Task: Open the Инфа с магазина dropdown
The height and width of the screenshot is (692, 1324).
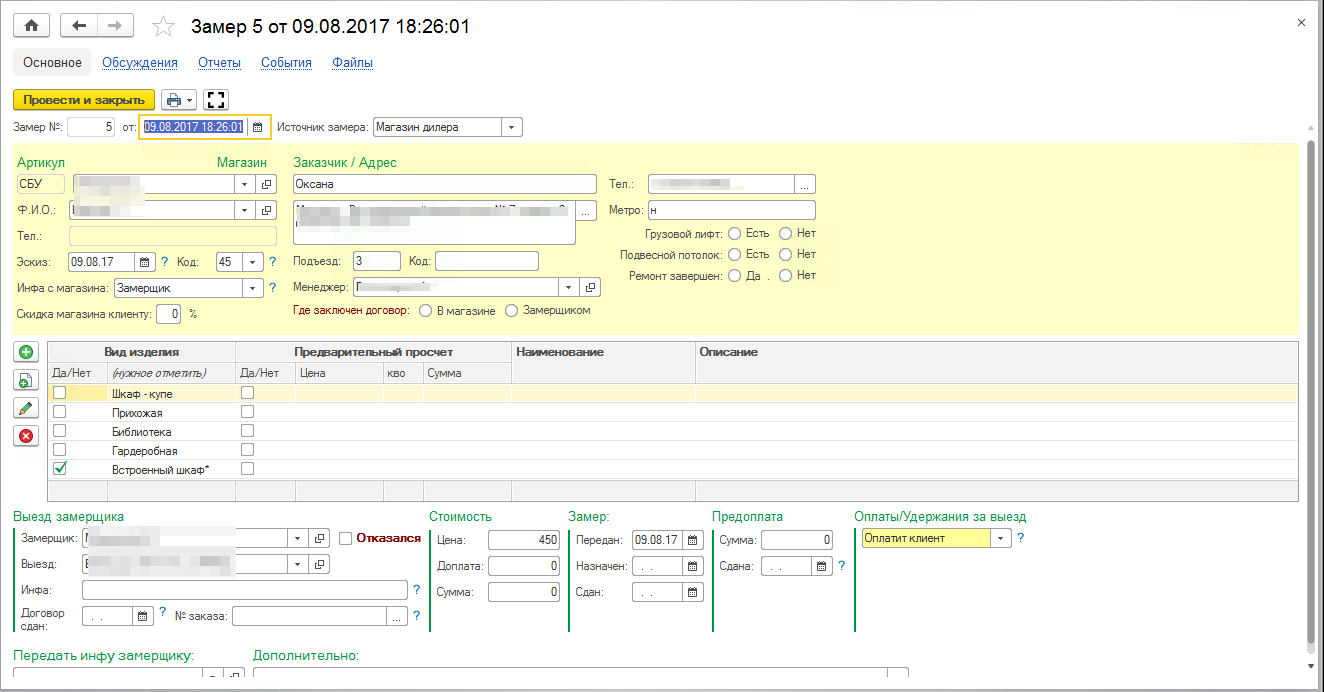Action: (252, 288)
